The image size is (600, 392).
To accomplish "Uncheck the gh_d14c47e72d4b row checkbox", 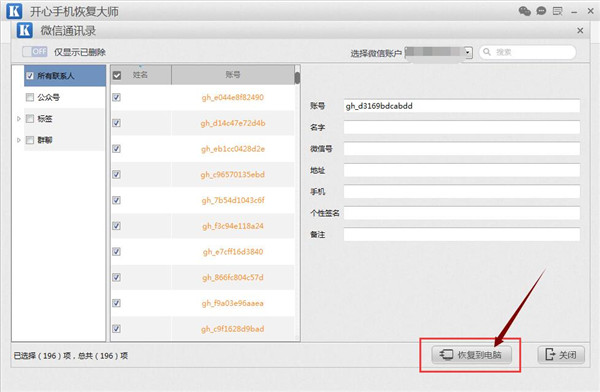I will [x=117, y=123].
